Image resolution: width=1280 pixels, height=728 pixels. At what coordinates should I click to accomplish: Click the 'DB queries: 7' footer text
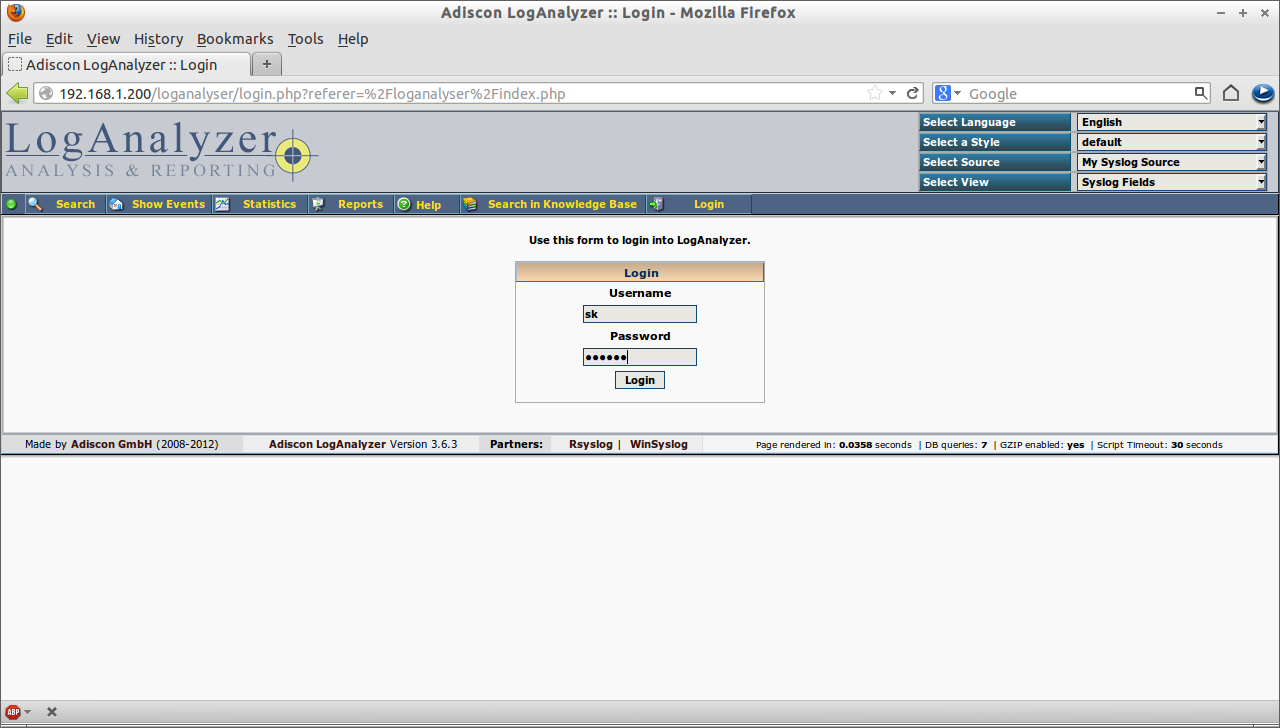pyautogui.click(x=955, y=445)
